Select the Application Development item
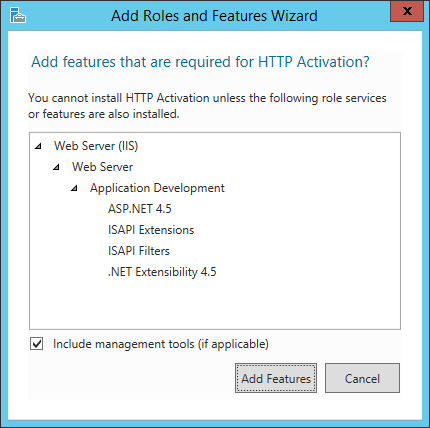430x428 pixels. click(x=157, y=188)
